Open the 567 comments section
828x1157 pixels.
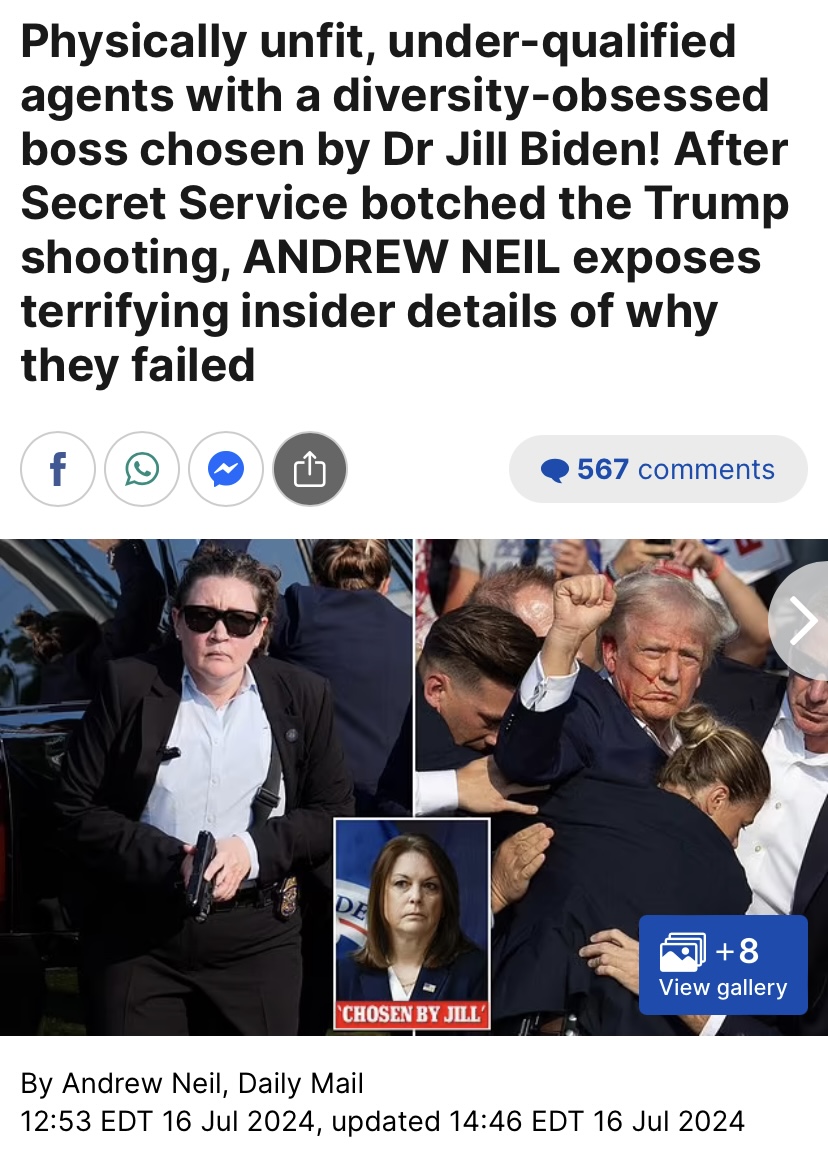658,469
